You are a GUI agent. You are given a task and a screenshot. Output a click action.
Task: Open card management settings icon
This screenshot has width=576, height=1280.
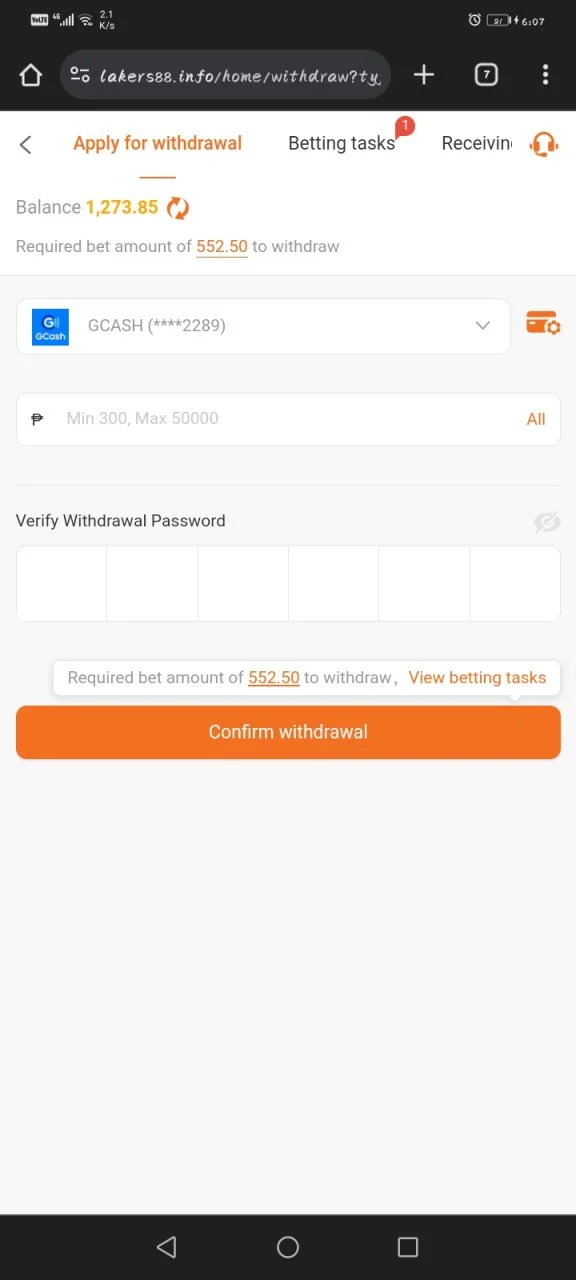click(x=543, y=323)
